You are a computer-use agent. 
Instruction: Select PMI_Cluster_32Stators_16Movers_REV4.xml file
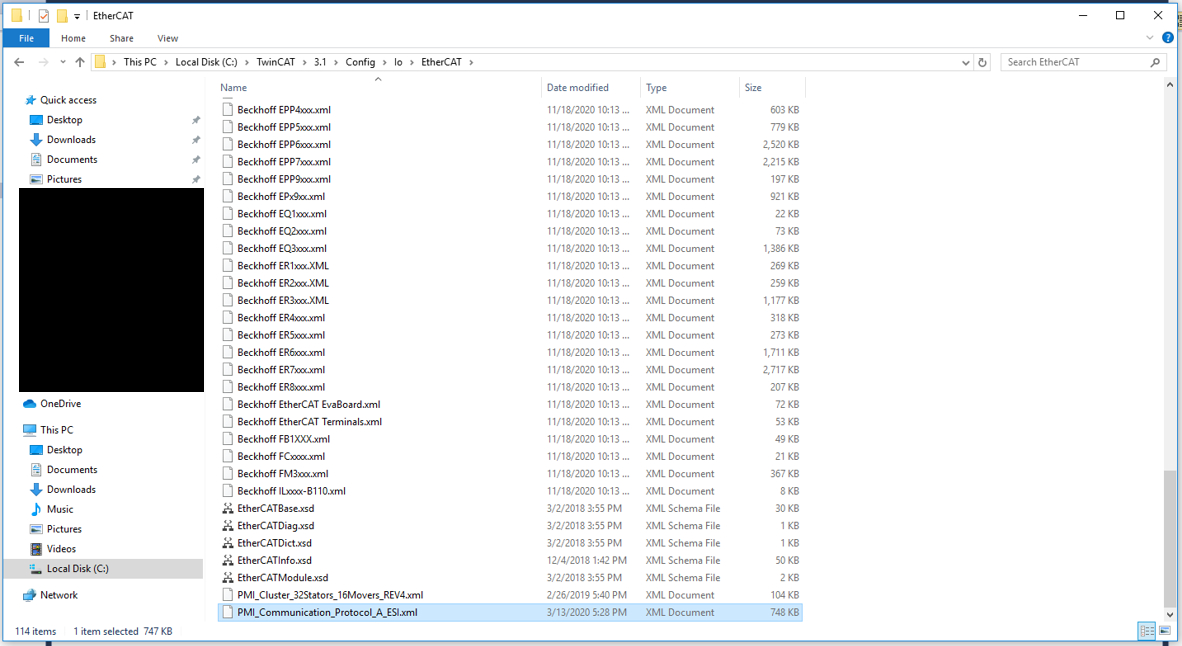pos(330,595)
